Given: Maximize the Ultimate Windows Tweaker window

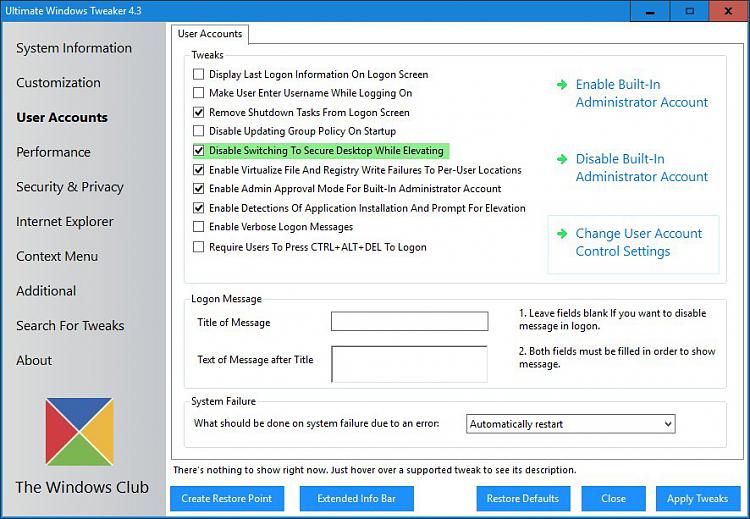Looking at the screenshot, I should point(689,11).
